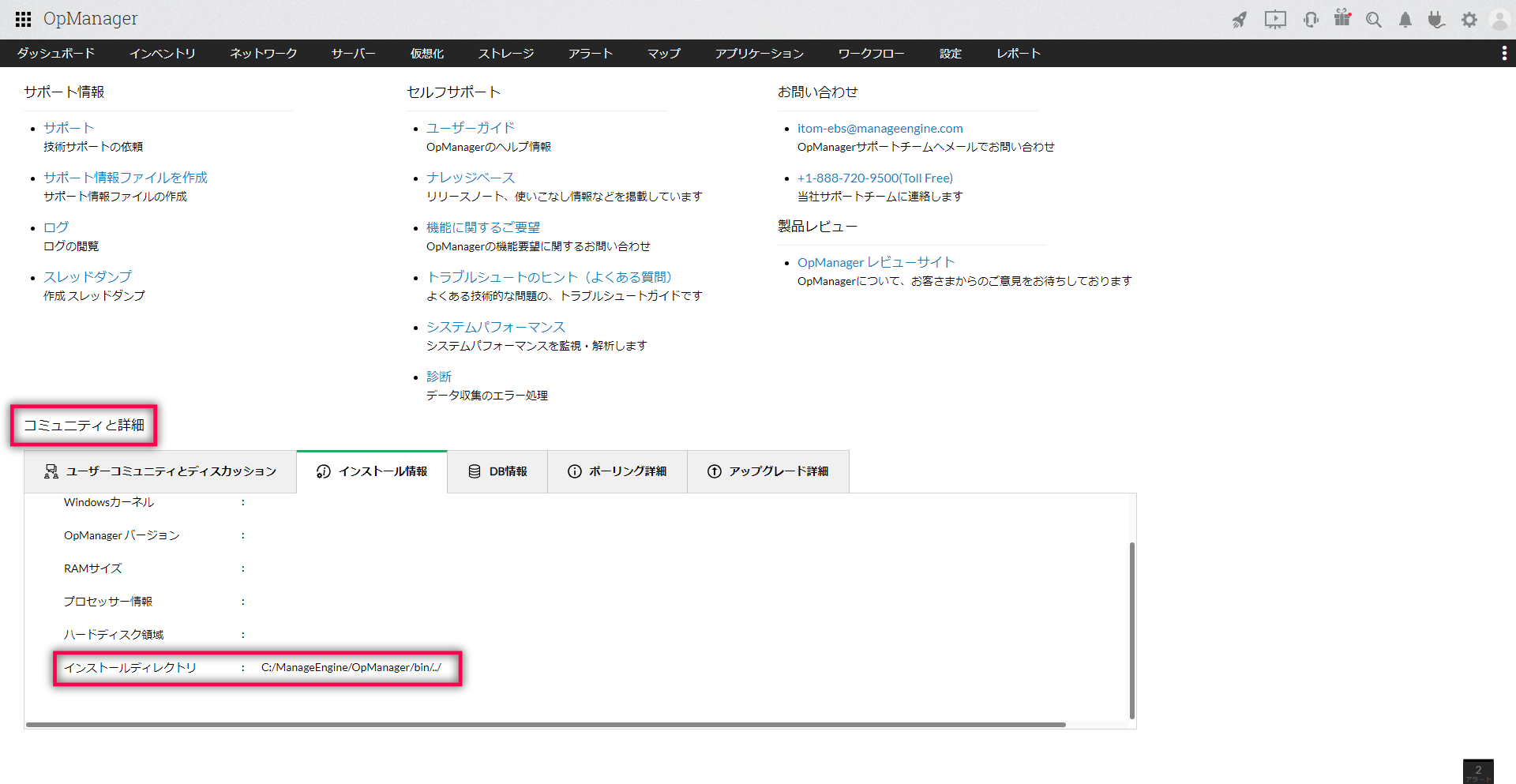The height and width of the screenshot is (784, 1516).
Task: Go to the インベントリ menu
Action: (163, 53)
